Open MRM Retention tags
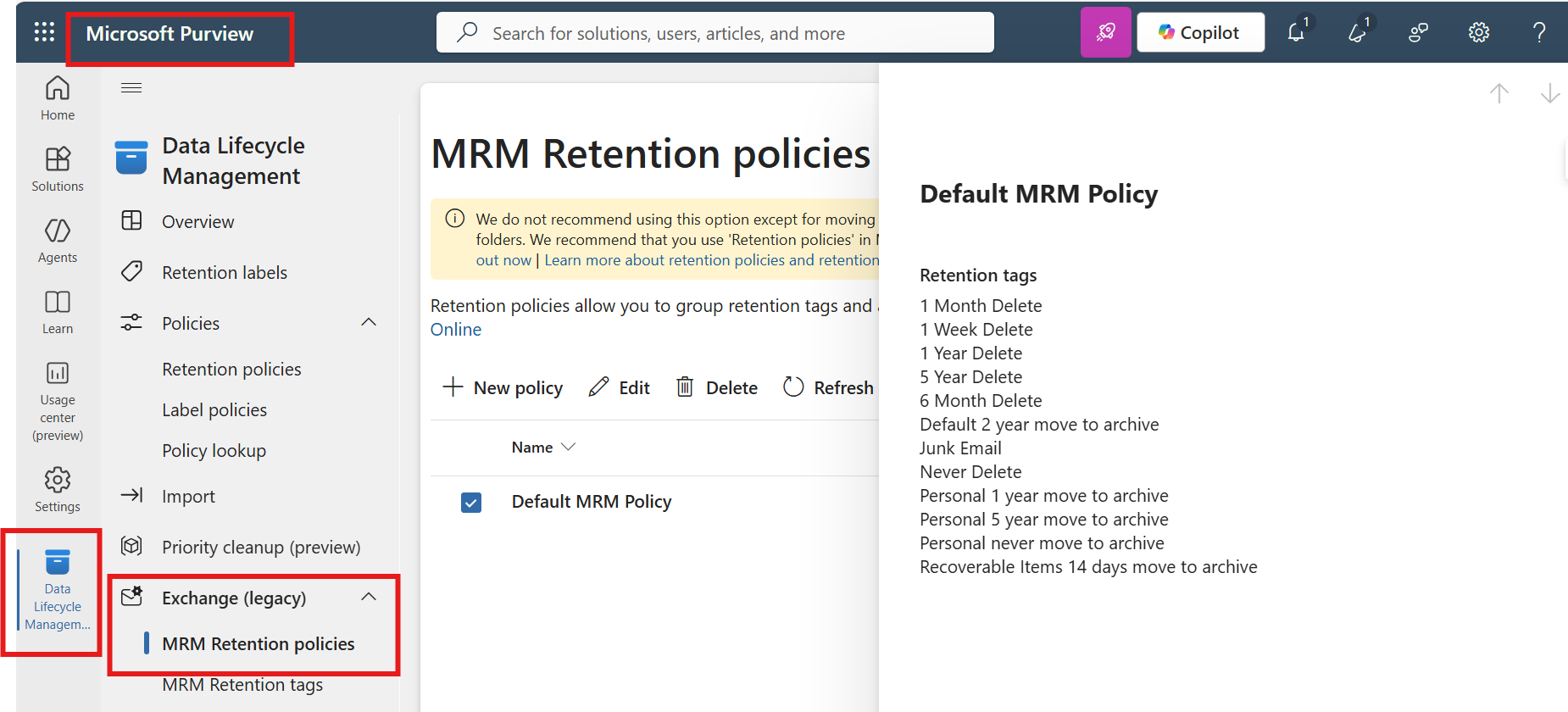The width and height of the screenshot is (1568, 712). (242, 685)
